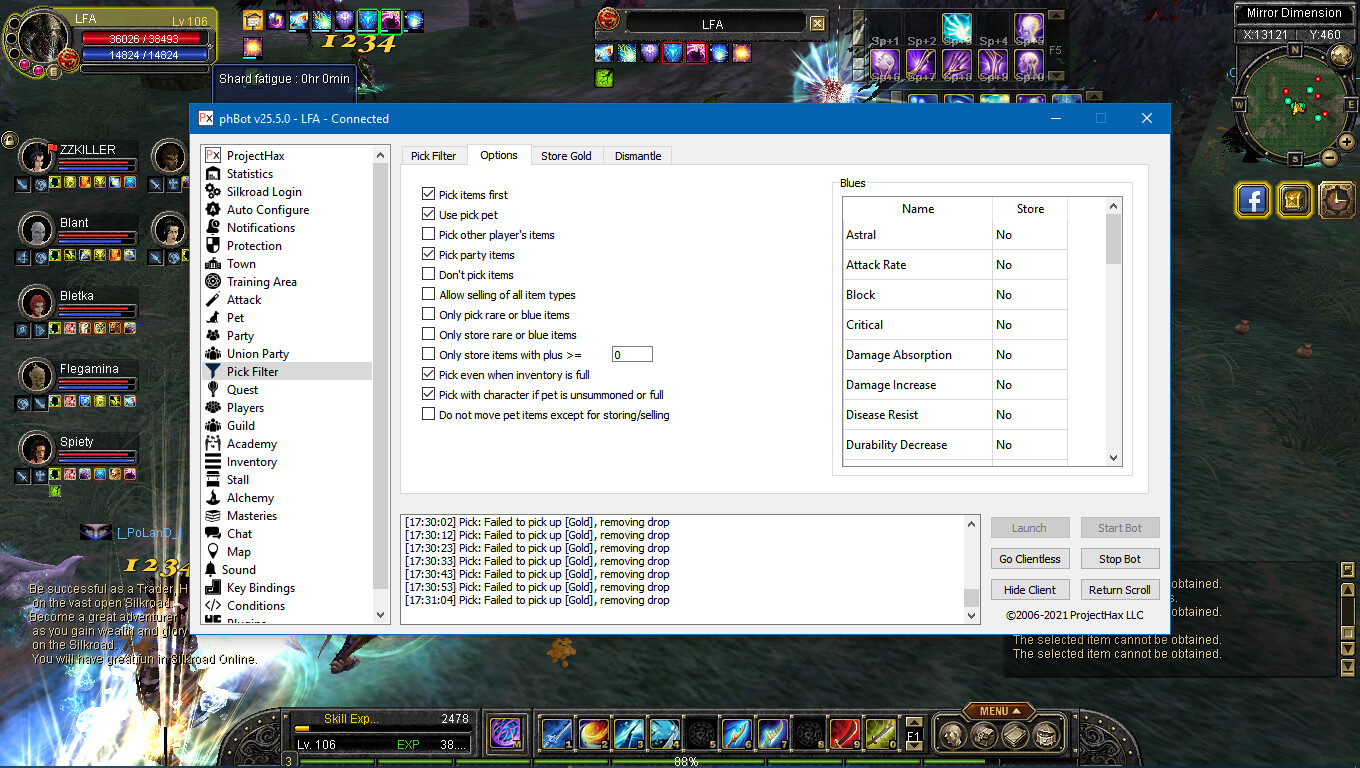Switch to the Dismantle tab
The width and height of the screenshot is (1360, 768).
[638, 156]
